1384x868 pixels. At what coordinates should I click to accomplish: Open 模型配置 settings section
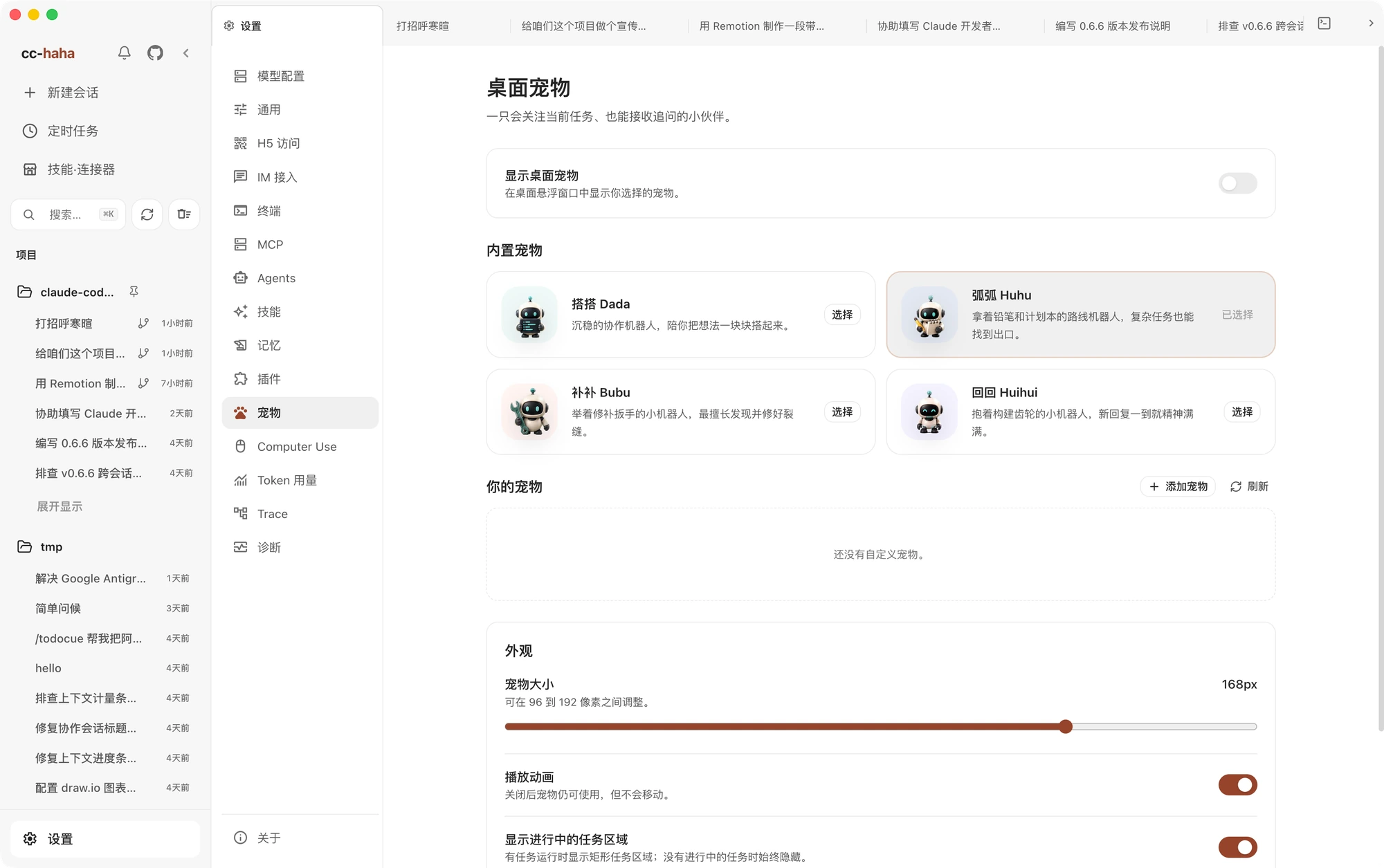coord(300,76)
